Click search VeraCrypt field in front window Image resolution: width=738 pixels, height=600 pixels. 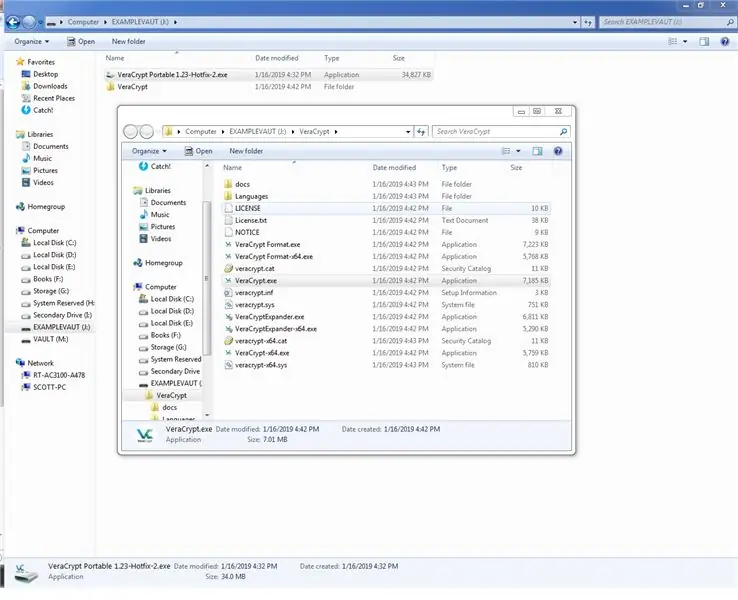click(x=501, y=132)
